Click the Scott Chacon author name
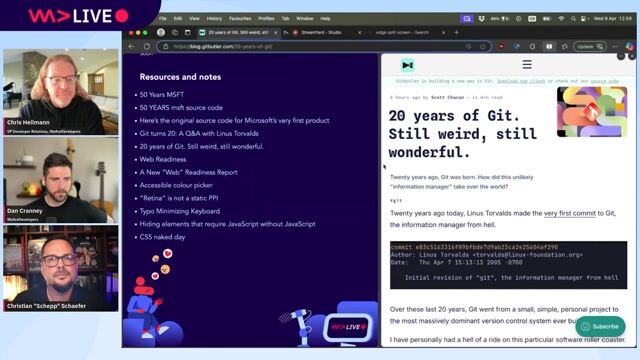 tap(447, 98)
